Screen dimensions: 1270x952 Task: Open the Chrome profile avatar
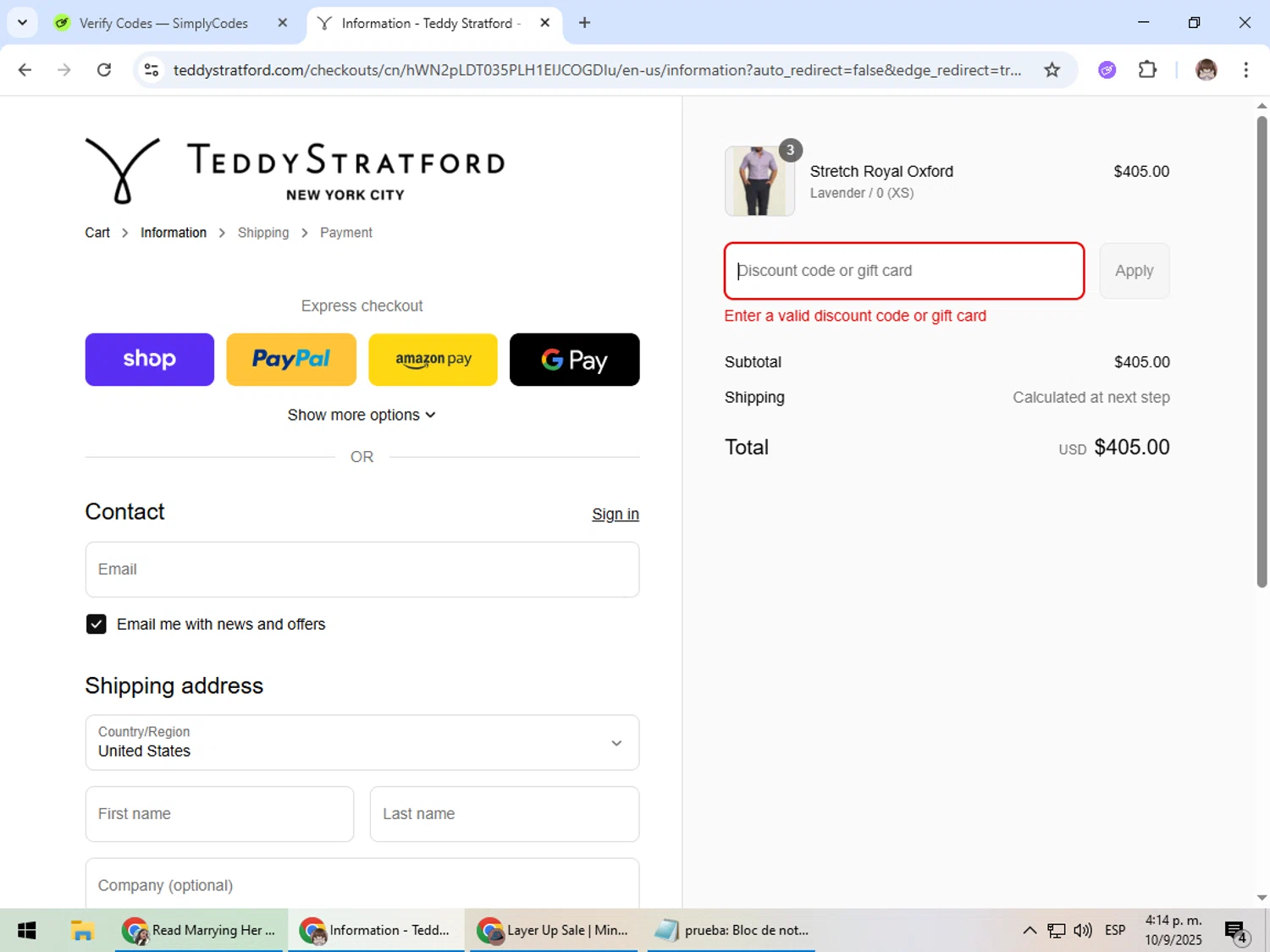1206,69
